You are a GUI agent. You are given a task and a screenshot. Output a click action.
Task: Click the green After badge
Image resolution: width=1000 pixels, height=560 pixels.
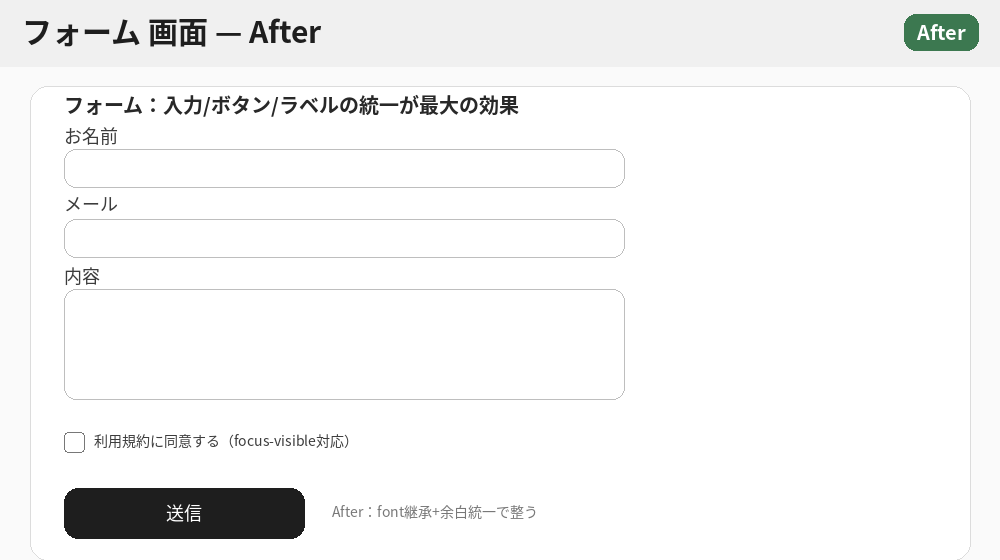point(940,33)
